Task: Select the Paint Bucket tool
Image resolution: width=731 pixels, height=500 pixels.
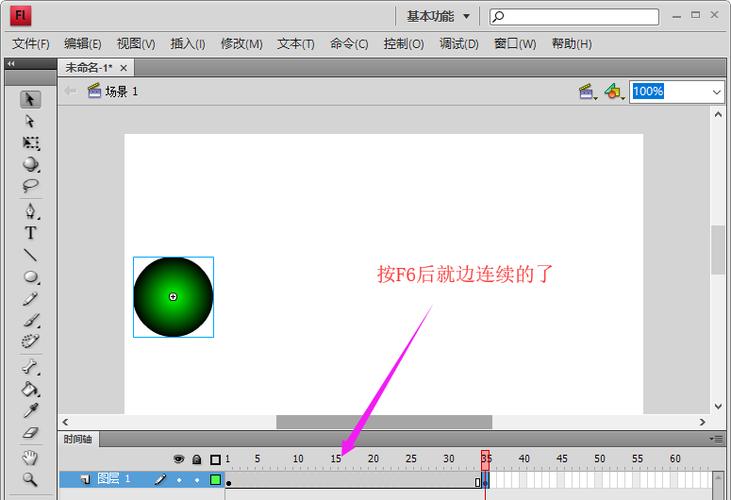Action: [30, 389]
